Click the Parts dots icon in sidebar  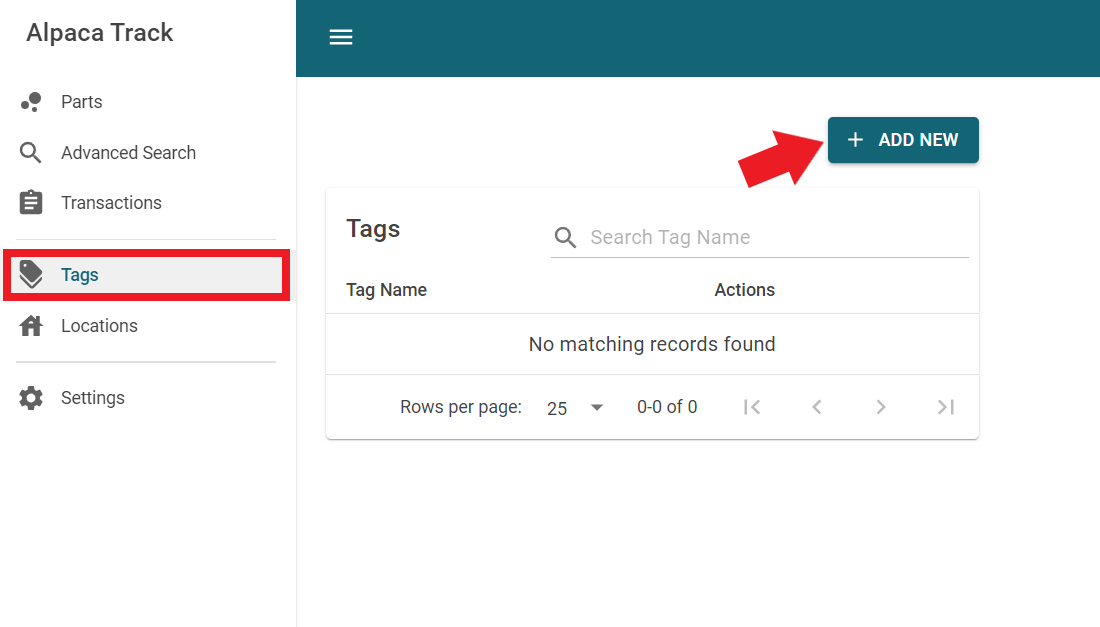coord(31,102)
